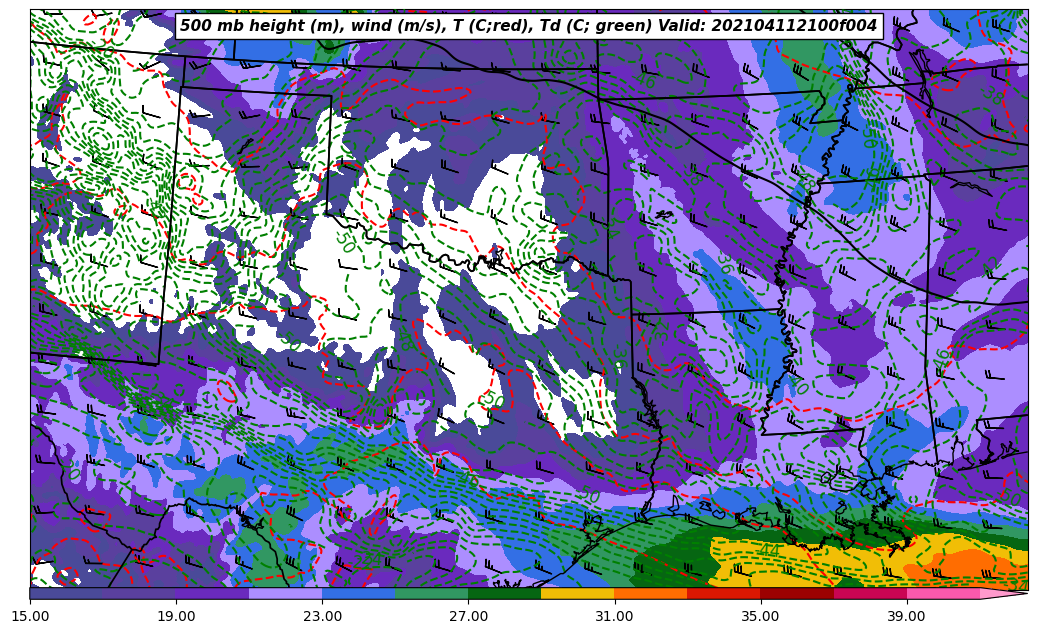Click the '27.00' colorbar tick label
The width and height of the screenshot is (1037, 633).
[x=468, y=616]
